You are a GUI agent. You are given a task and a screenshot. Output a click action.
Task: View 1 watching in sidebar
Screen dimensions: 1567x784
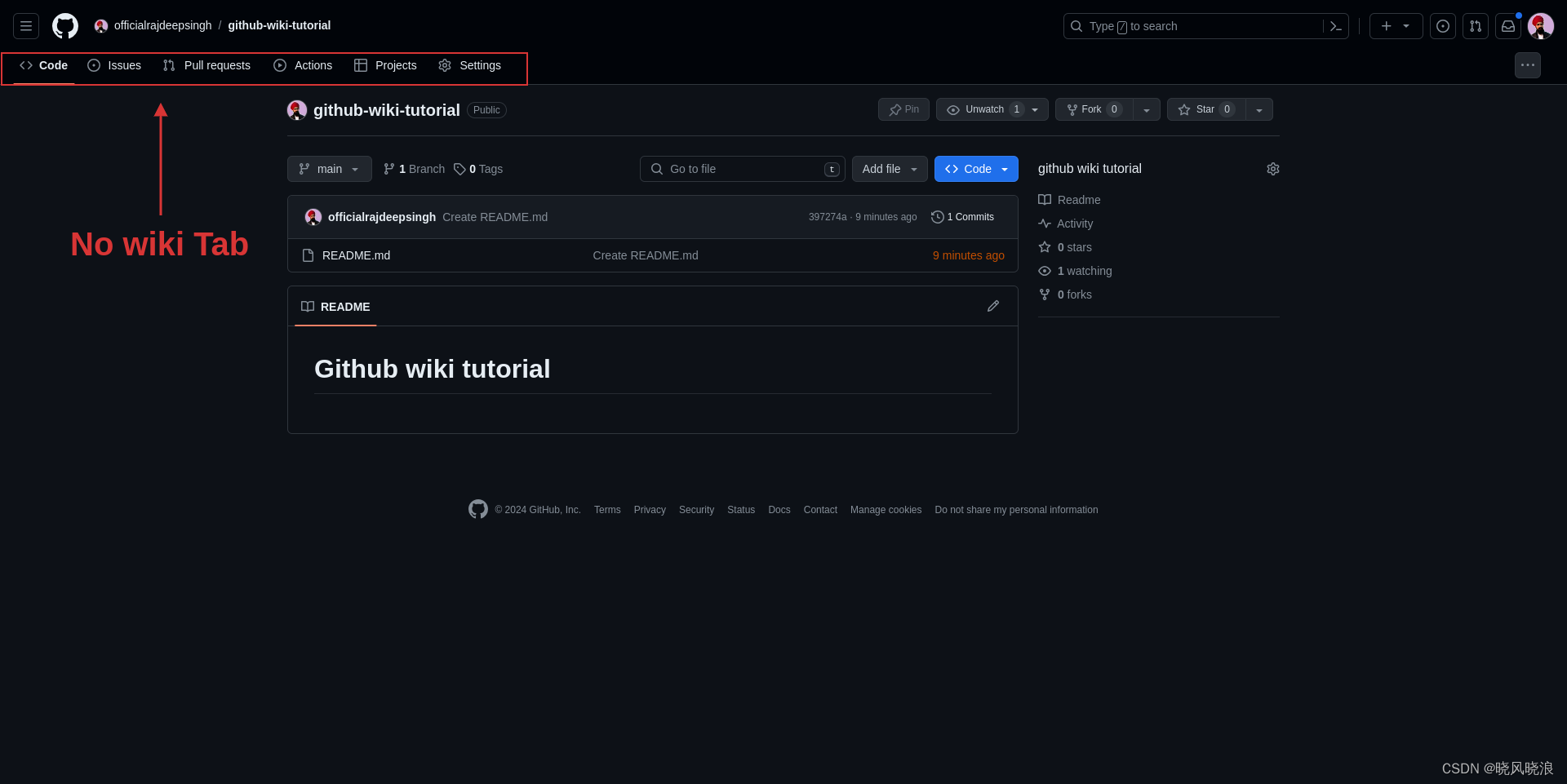[1075, 271]
